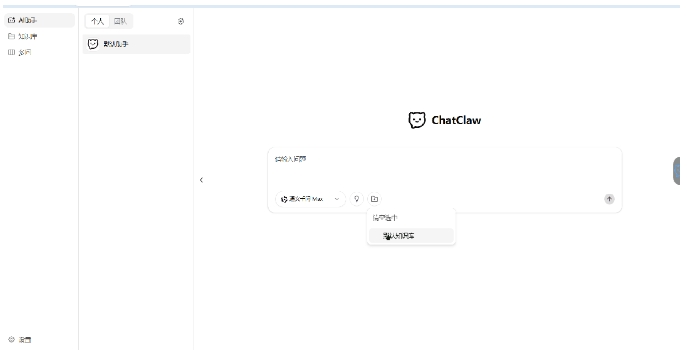Screen dimensions: 687x364
Task: Select the default assistant row
Action: coord(137,44)
